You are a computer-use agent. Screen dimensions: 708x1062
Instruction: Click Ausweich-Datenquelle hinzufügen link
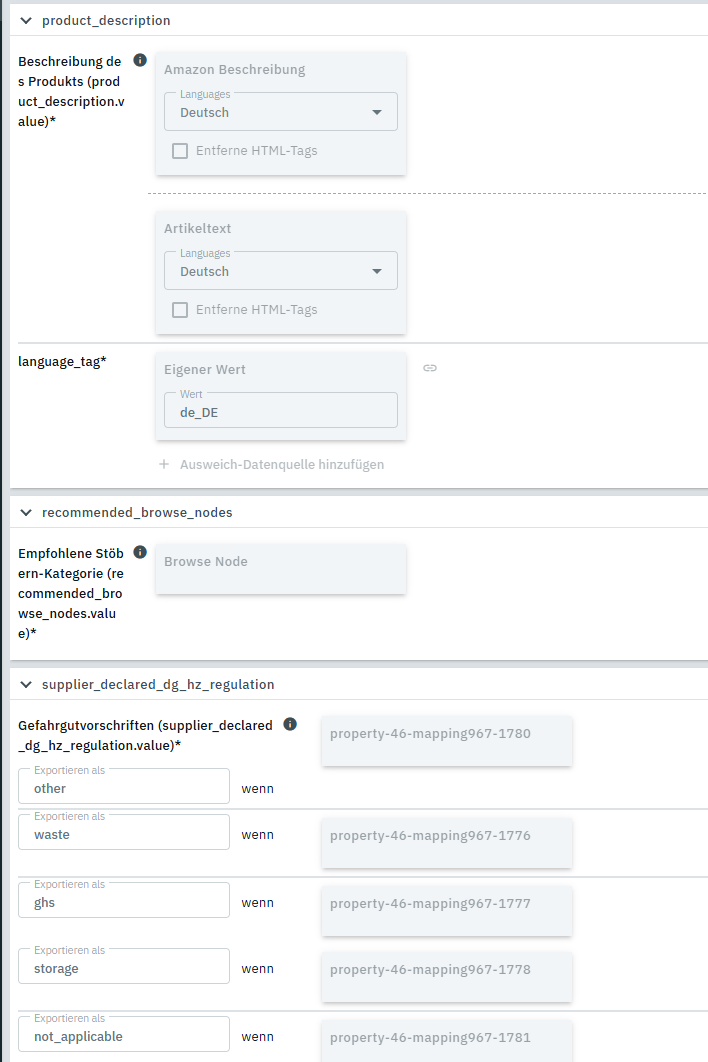tap(281, 465)
